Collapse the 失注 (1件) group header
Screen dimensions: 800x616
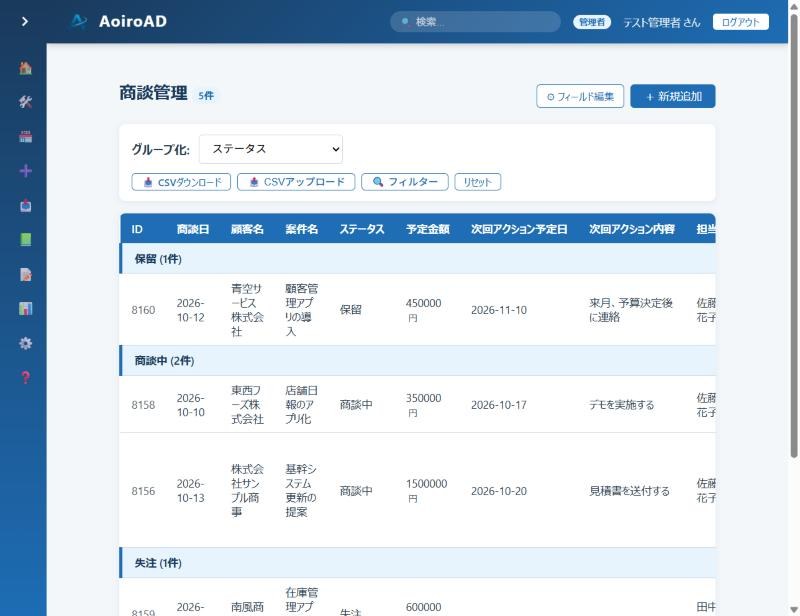click(417, 563)
